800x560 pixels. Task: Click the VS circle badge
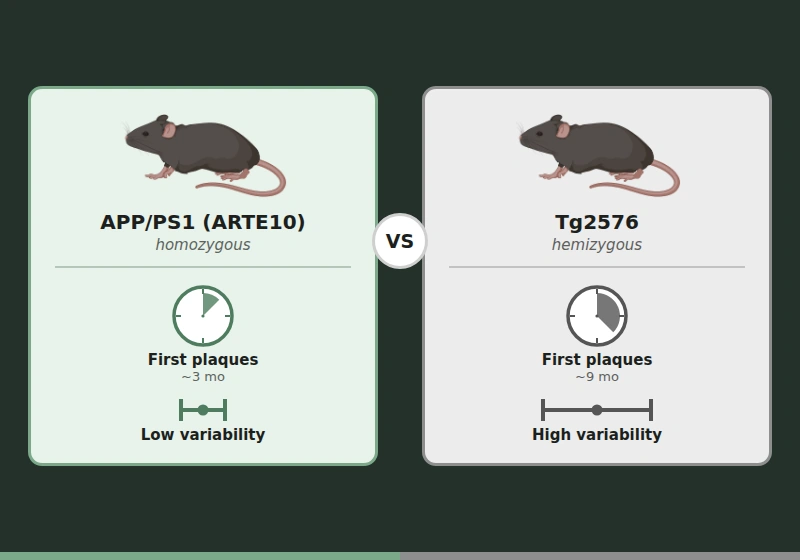pyautogui.click(x=400, y=241)
